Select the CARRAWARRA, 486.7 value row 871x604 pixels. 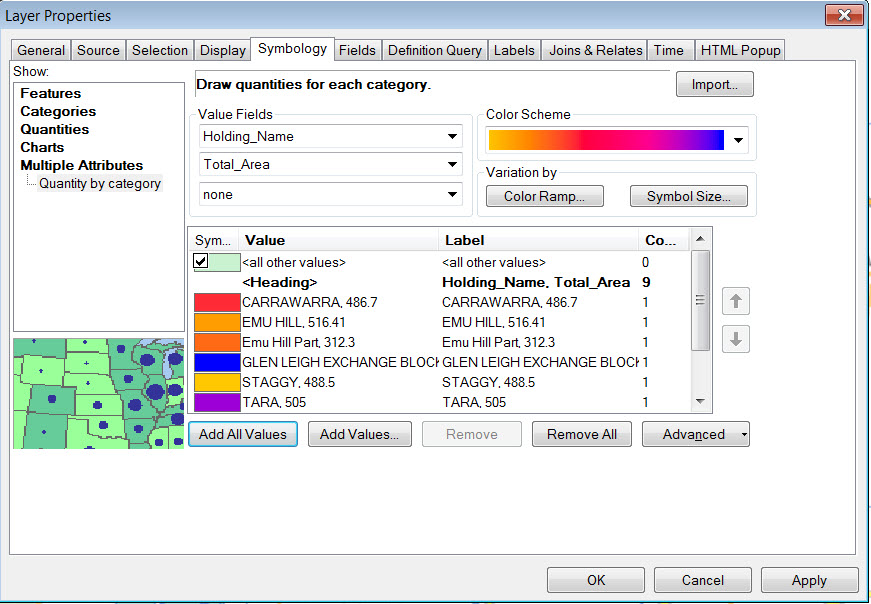click(310, 302)
